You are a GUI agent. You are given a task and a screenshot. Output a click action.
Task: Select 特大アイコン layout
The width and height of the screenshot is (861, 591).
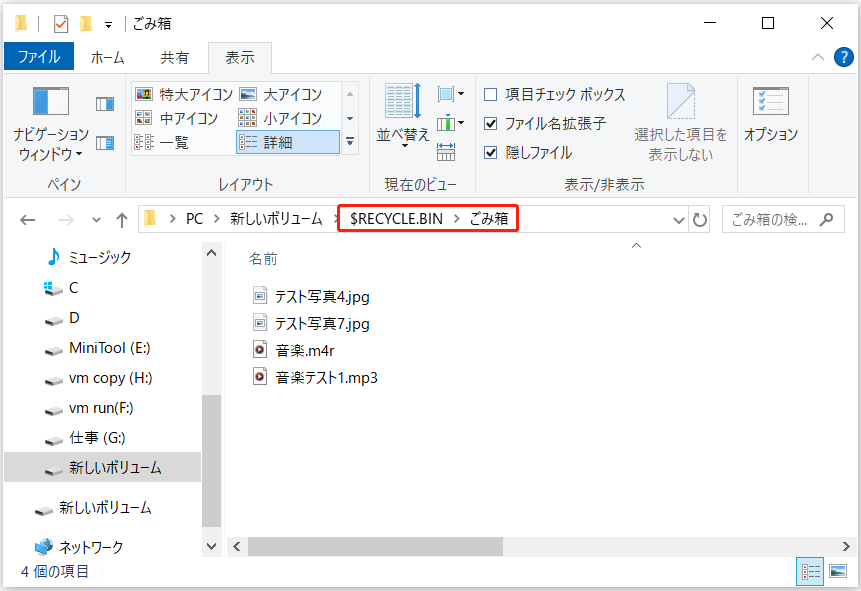(x=184, y=94)
